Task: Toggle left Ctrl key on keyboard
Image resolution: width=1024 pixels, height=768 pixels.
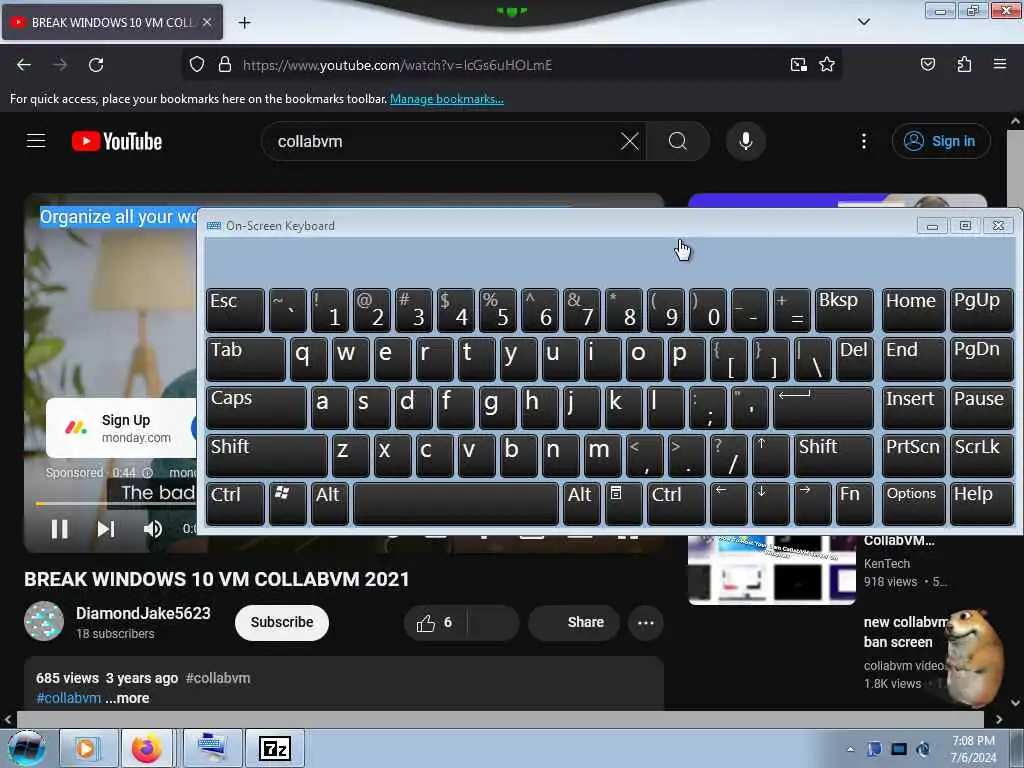Action: pyautogui.click(x=235, y=504)
